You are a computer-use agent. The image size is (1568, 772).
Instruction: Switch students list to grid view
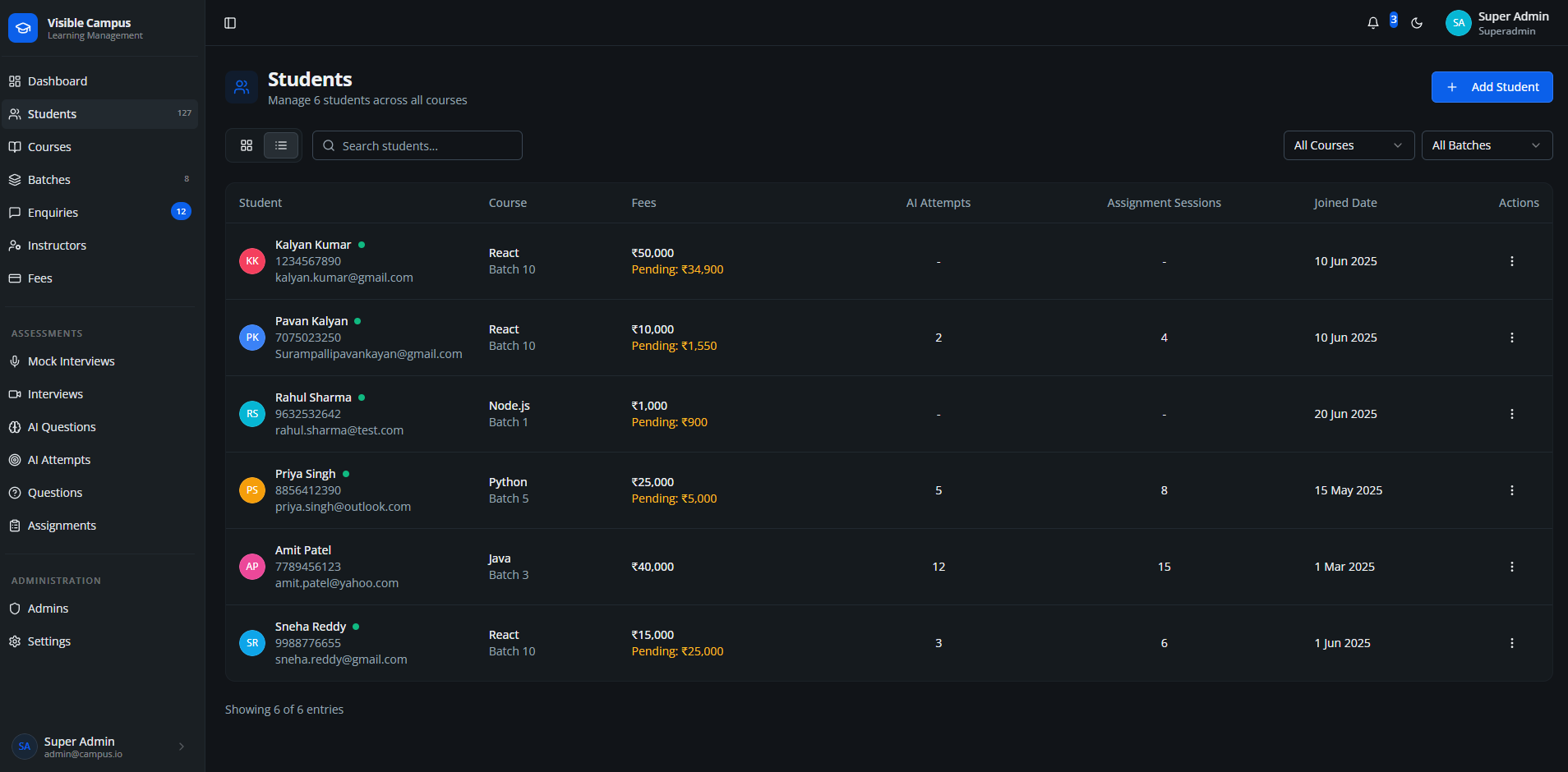pos(247,145)
